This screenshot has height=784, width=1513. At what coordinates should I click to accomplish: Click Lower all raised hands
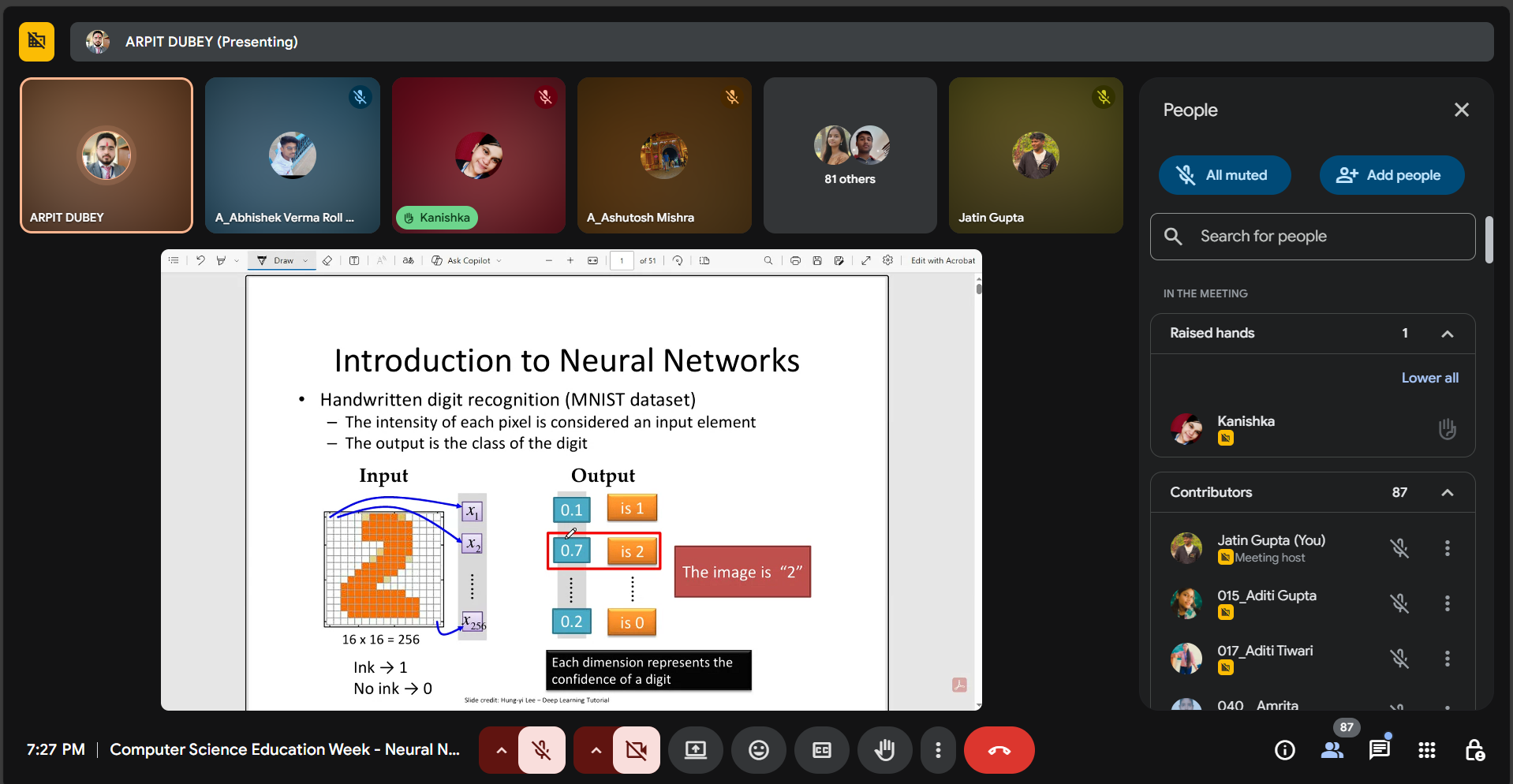[x=1429, y=378]
